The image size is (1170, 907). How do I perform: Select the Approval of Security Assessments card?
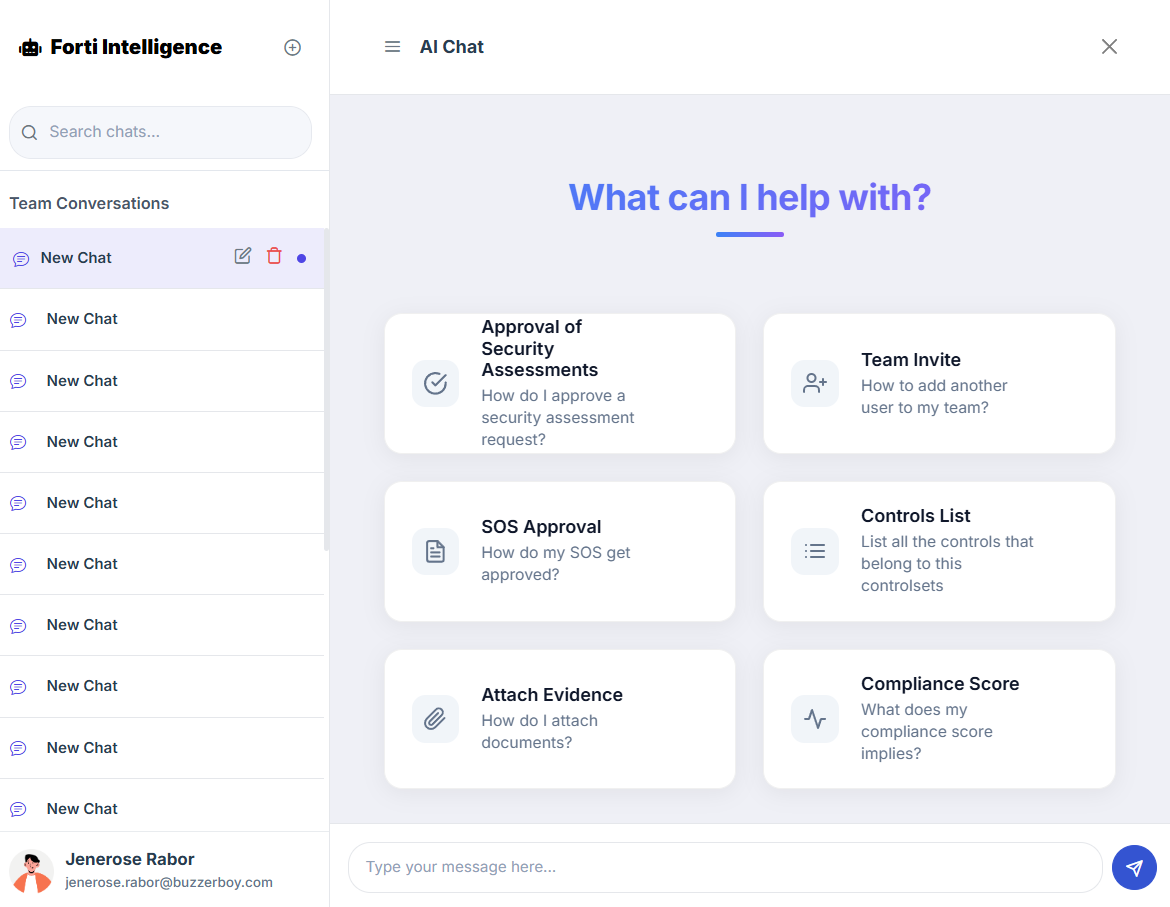(x=559, y=383)
